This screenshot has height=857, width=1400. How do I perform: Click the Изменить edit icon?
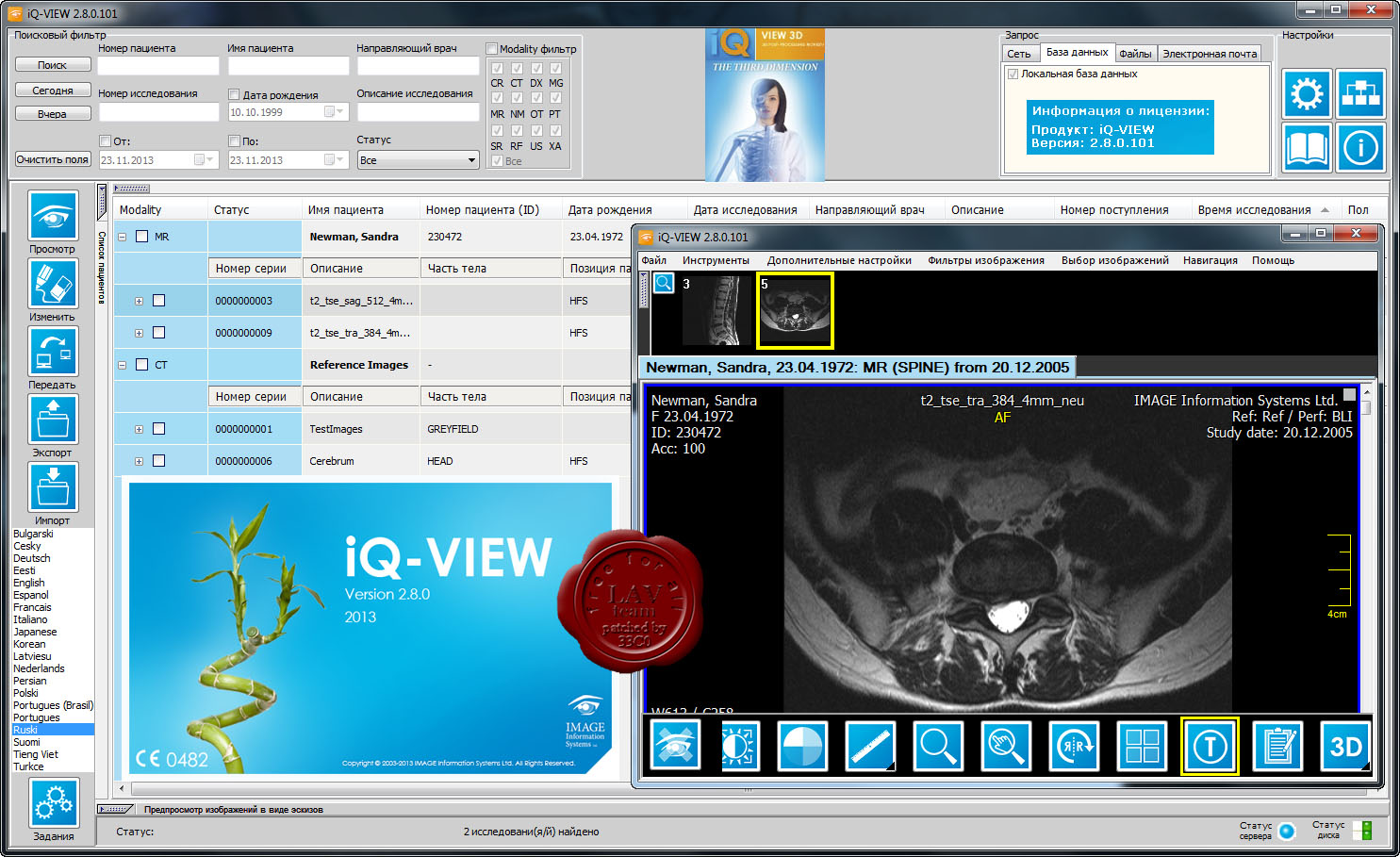click(53, 284)
